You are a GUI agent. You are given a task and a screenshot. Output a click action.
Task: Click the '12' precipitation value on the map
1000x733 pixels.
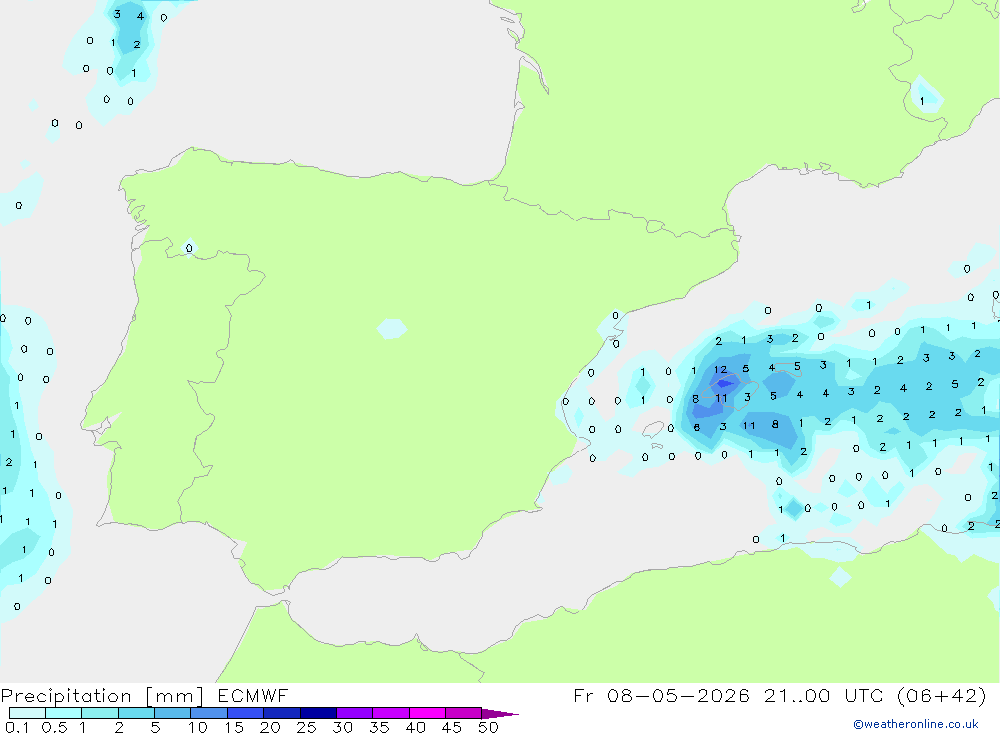pos(720,370)
